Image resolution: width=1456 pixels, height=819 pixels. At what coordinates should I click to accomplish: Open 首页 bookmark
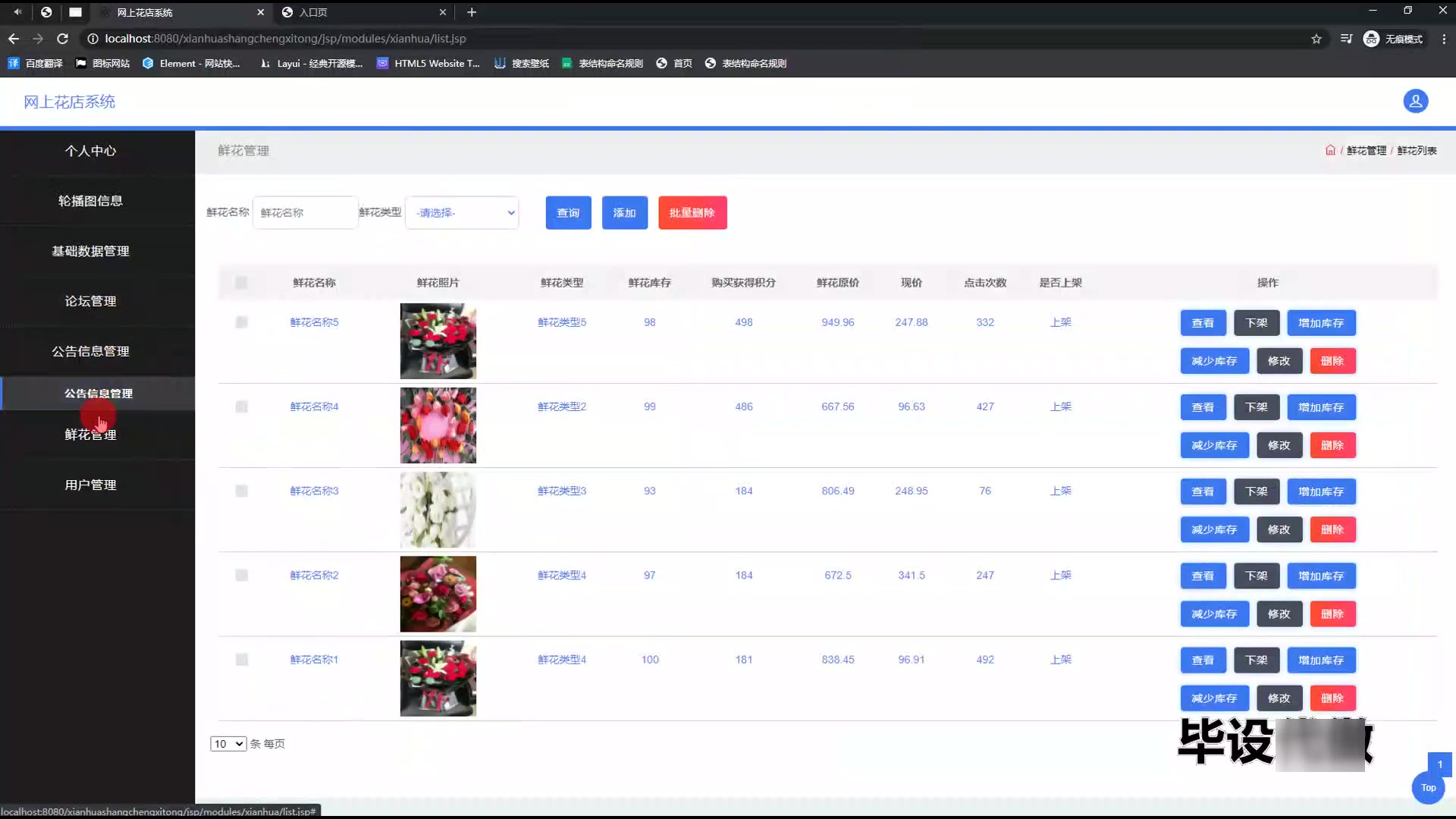(674, 64)
